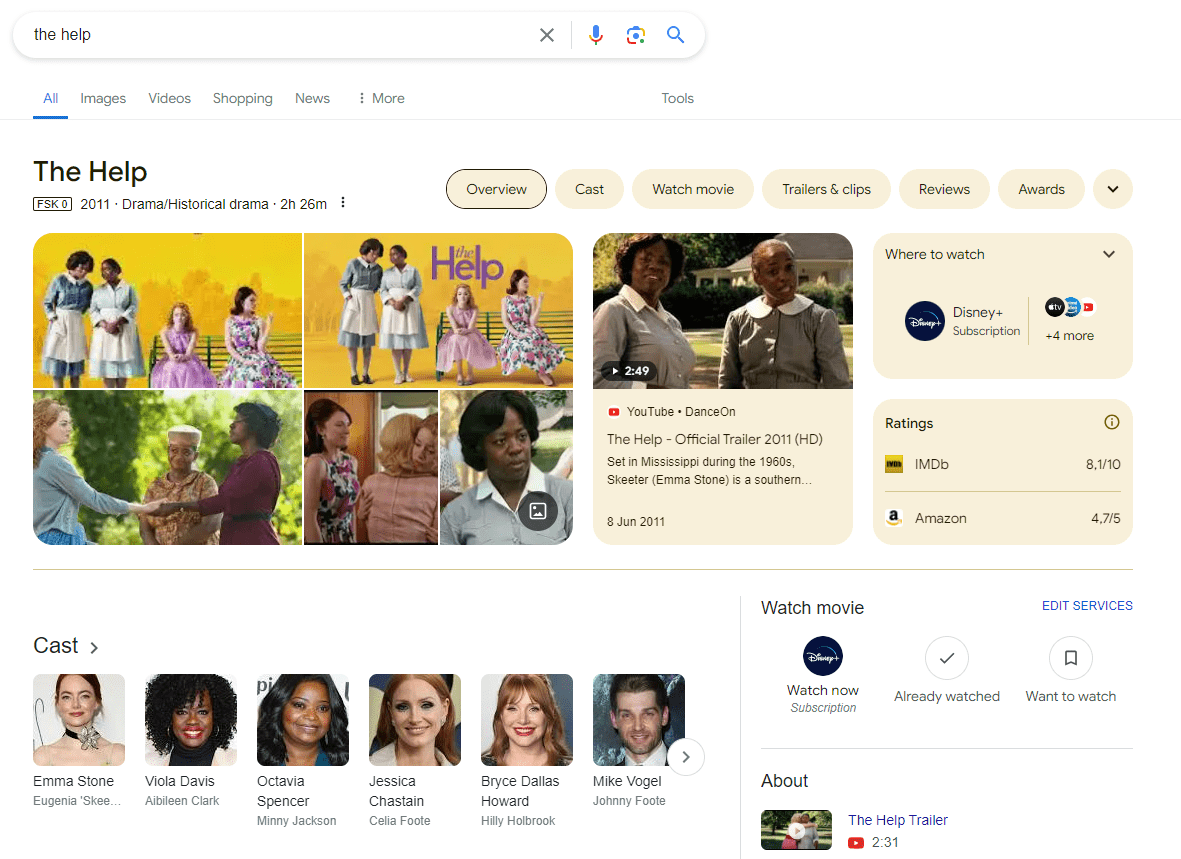Viewport: 1181px width, 859px height.
Task: Open the three-dot menu next to 2h 26m
Action: point(343,203)
